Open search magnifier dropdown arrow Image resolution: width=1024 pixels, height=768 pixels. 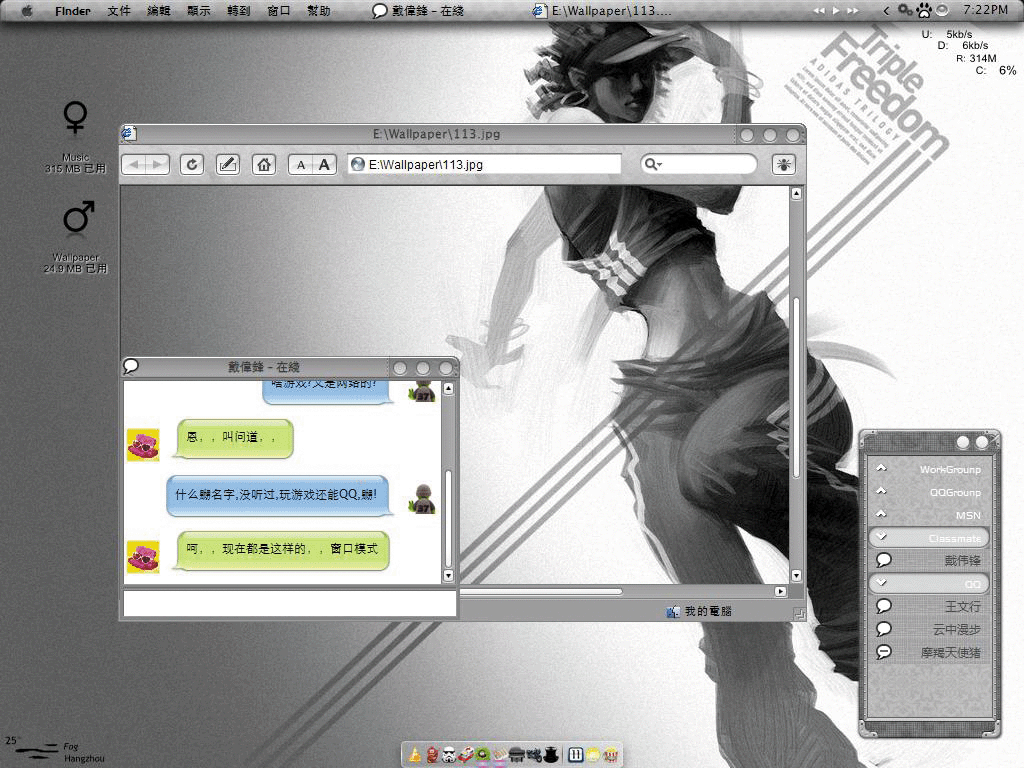point(660,165)
